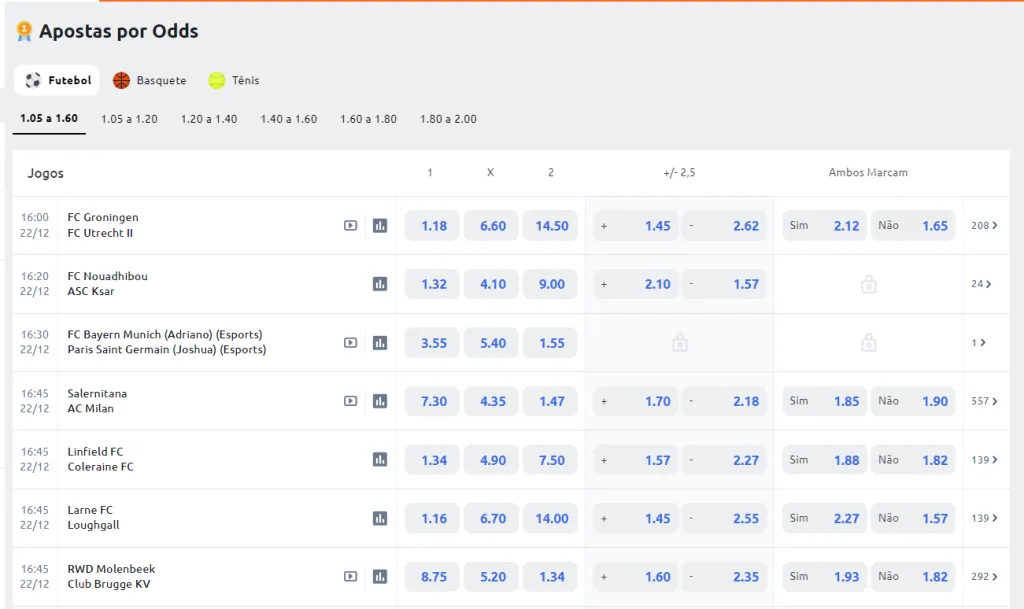Open the Tênis sport tab

[234, 80]
